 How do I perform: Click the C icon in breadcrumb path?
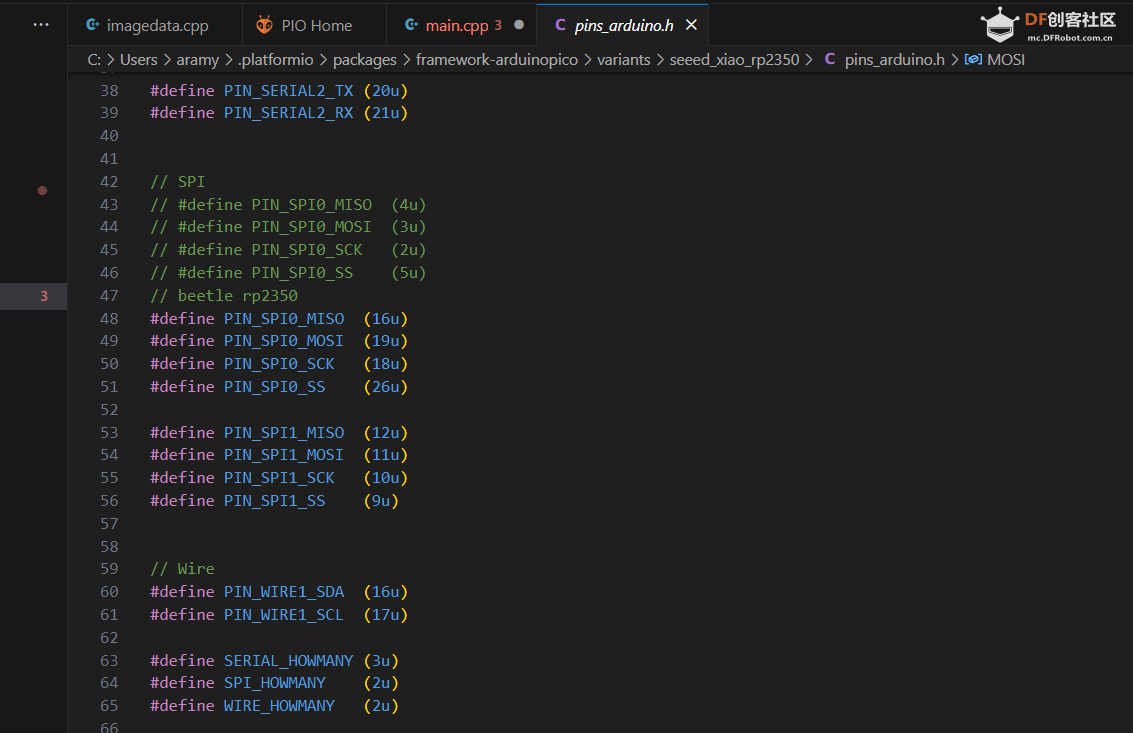tap(830, 59)
